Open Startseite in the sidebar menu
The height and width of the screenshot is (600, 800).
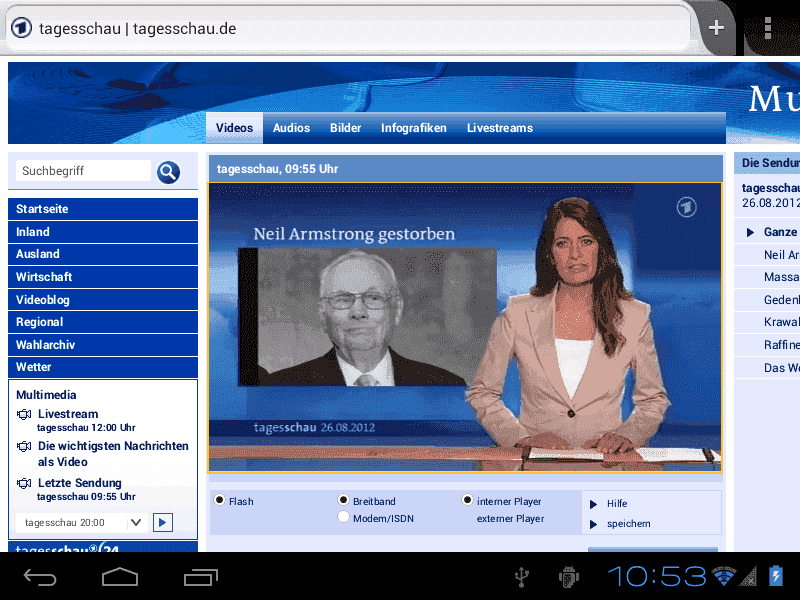(x=103, y=209)
